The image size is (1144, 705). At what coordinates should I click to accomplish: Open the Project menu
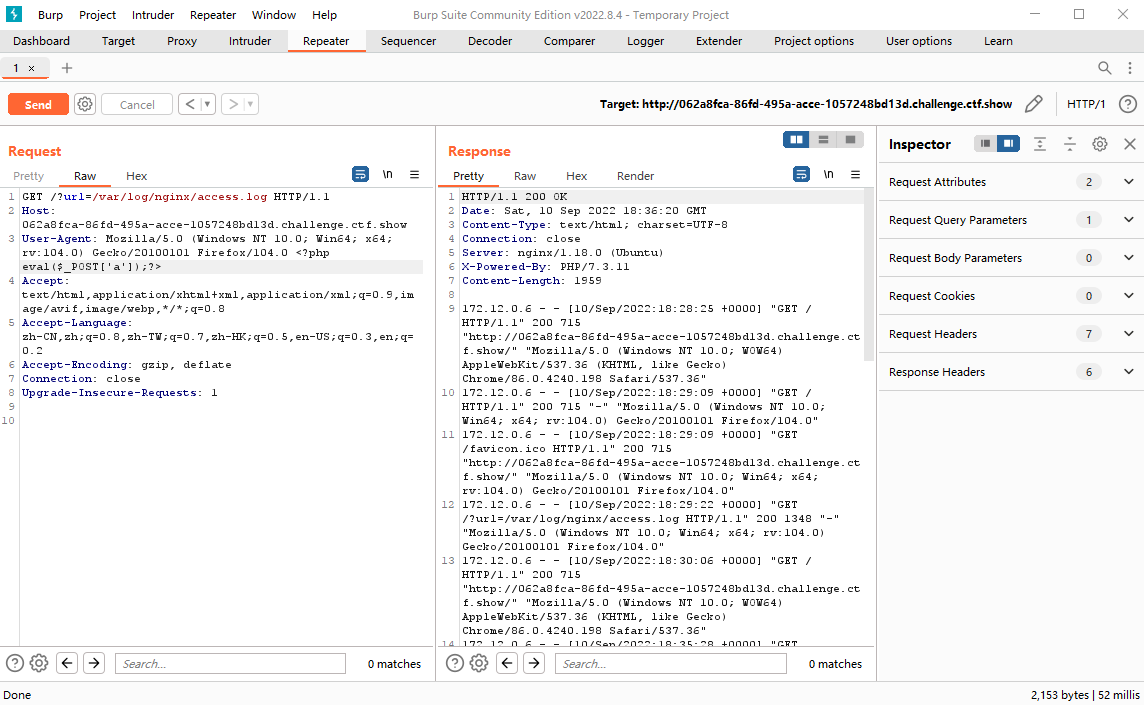pyautogui.click(x=98, y=15)
